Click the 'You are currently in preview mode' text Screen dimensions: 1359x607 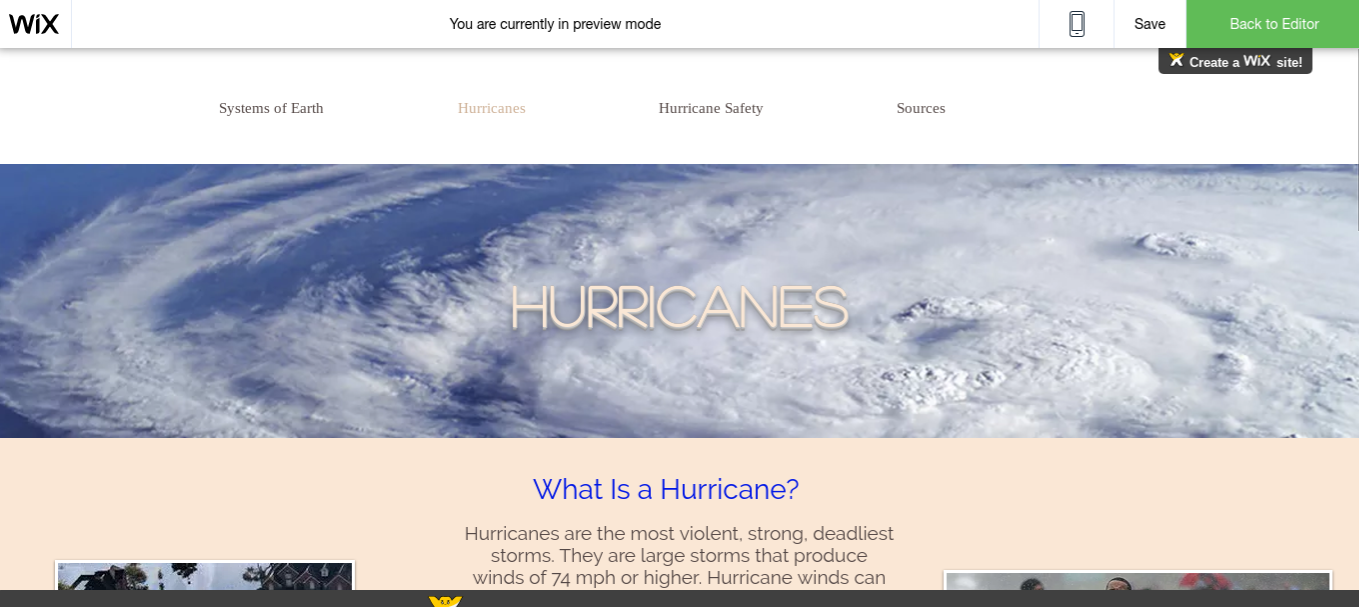tap(555, 24)
